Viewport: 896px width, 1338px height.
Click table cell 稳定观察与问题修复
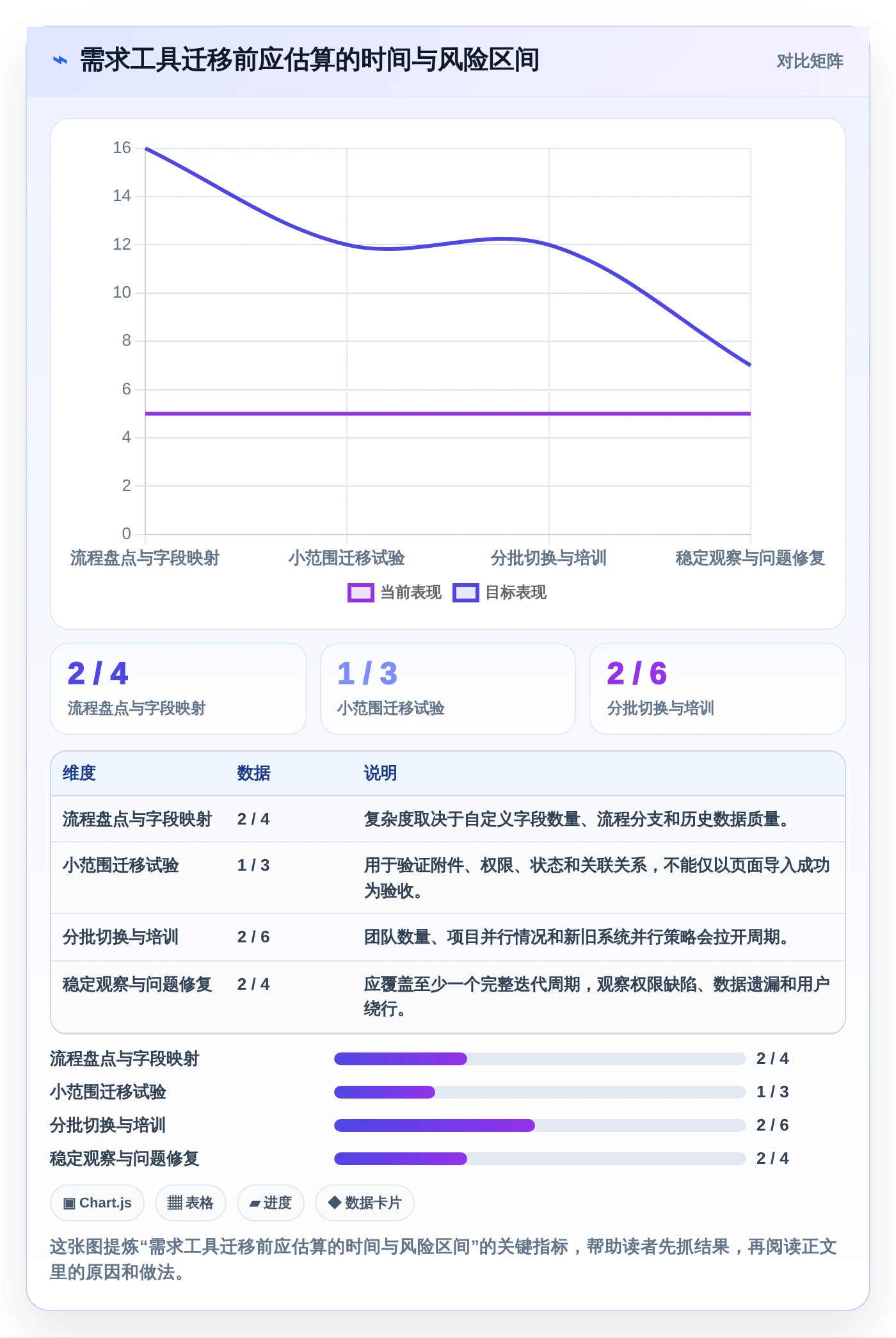137,985
